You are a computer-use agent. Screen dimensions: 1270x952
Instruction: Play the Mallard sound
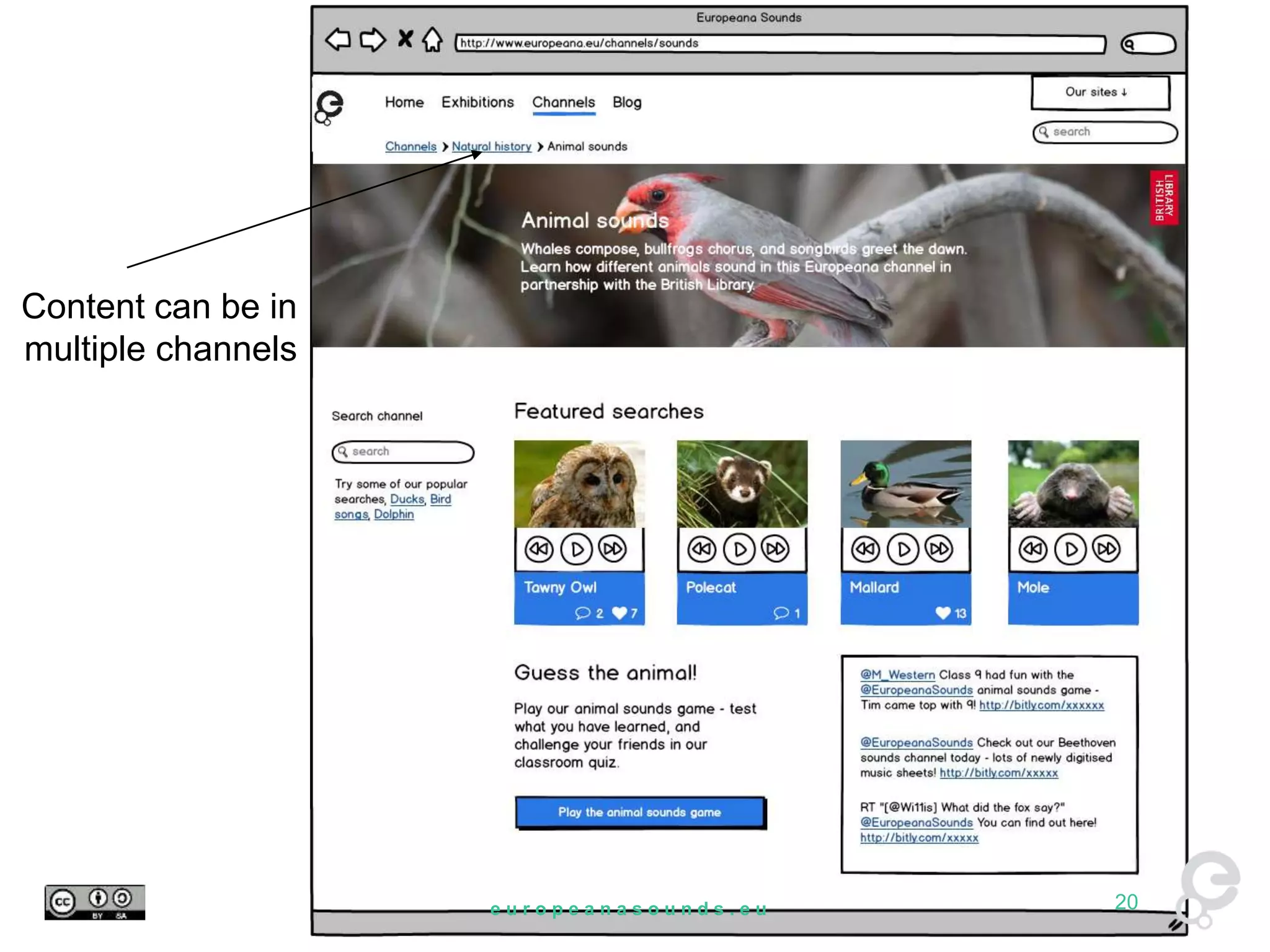[x=903, y=549]
